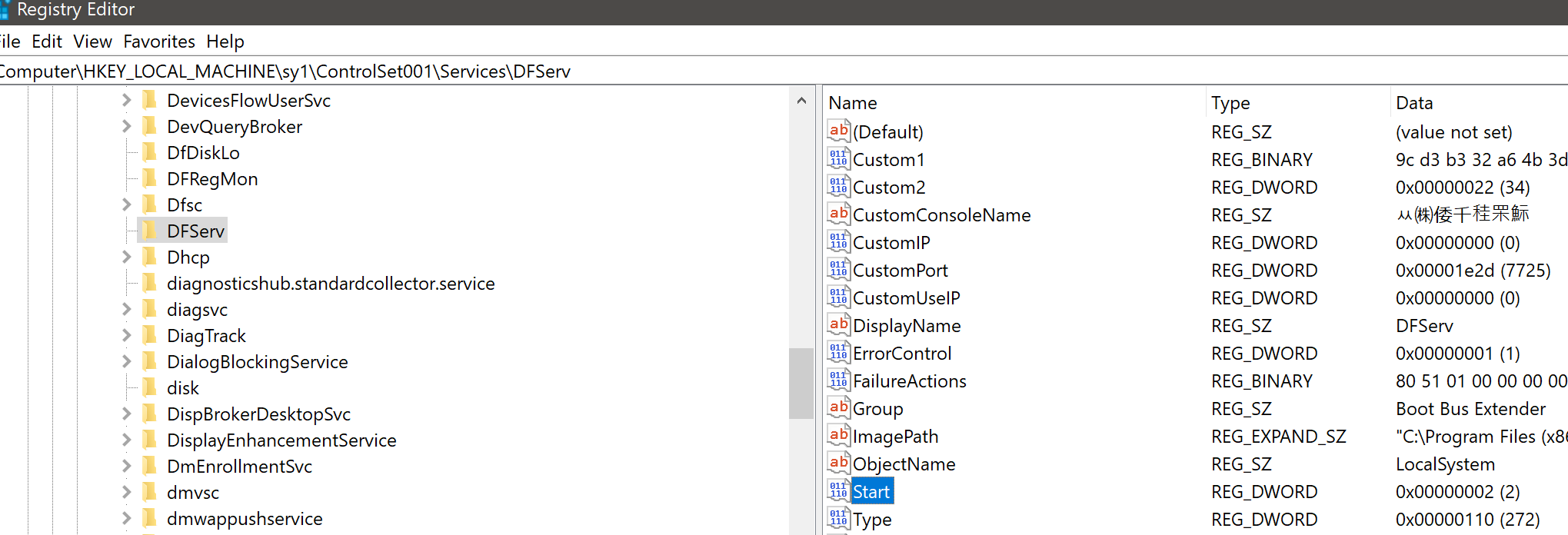Click the ObjectName data LocalSystem
This screenshot has width=1568, height=535.
(1446, 464)
